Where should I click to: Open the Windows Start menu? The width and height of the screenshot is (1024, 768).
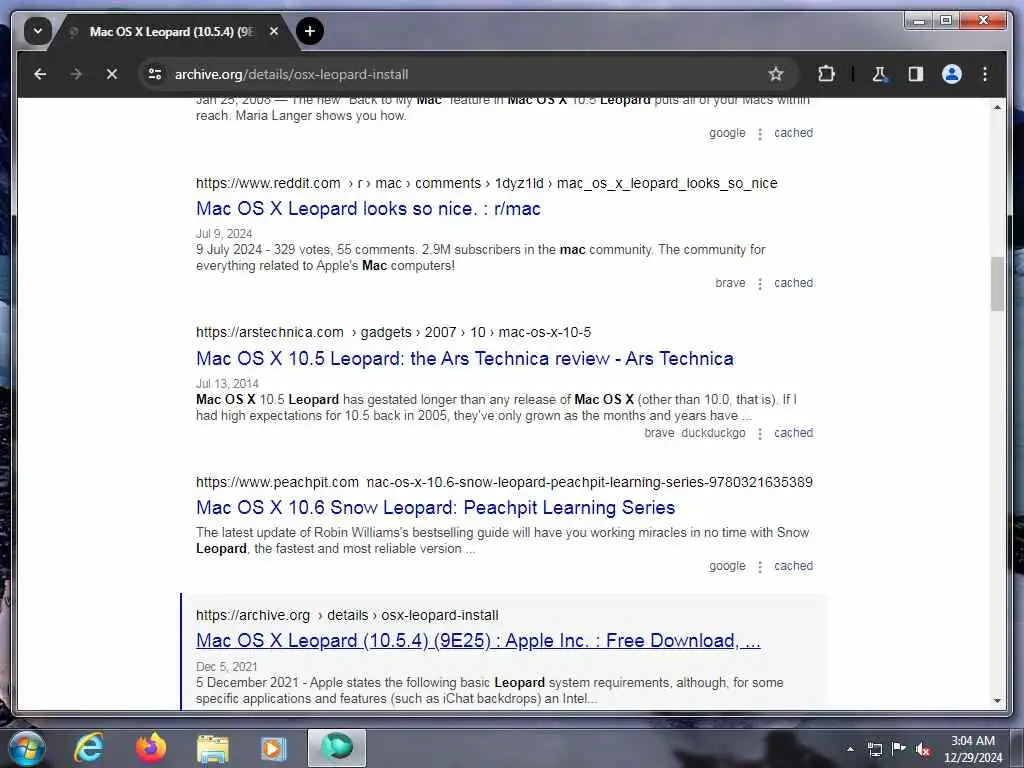(27, 748)
